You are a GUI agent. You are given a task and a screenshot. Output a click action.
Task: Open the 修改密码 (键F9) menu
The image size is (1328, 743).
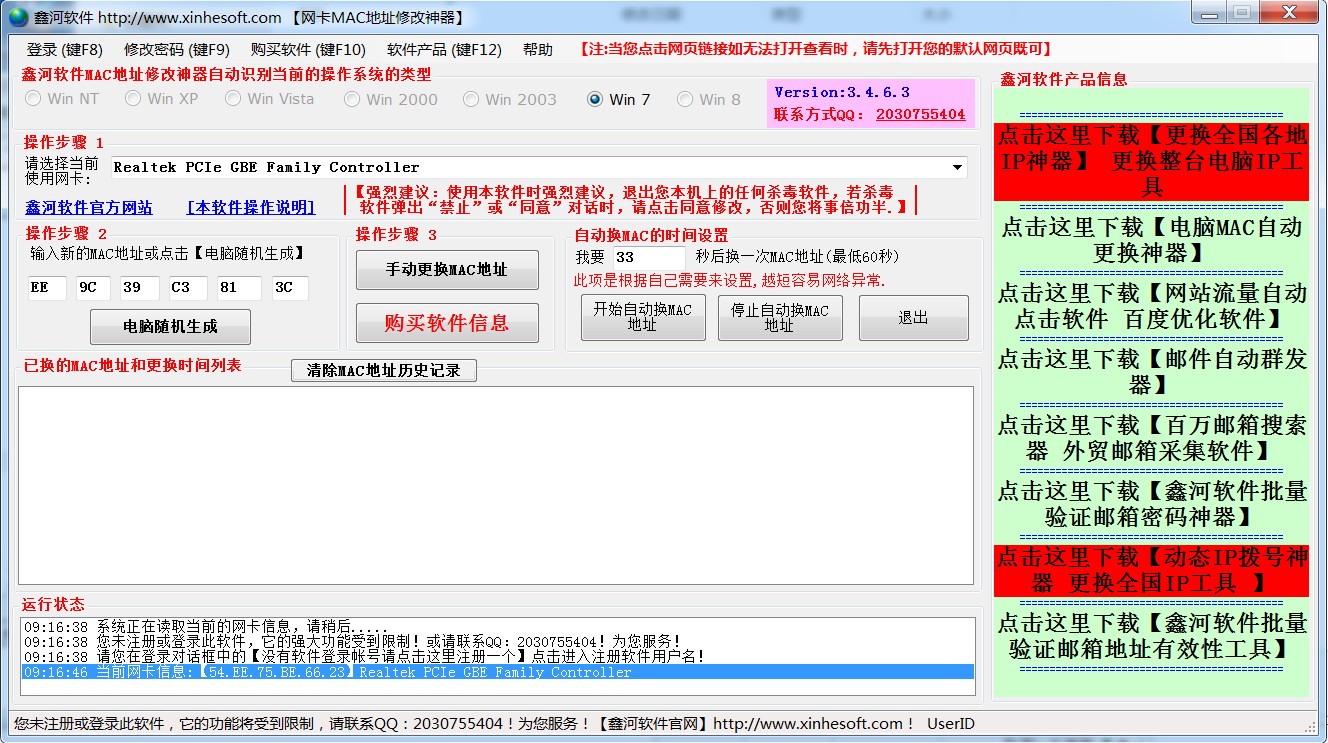click(176, 49)
